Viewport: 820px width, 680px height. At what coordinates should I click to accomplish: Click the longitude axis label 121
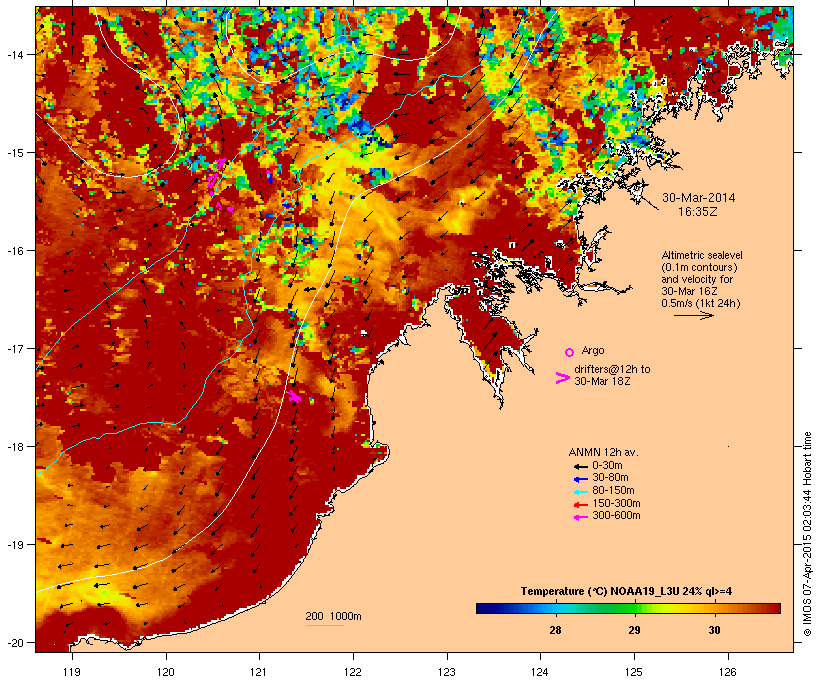pos(259,672)
